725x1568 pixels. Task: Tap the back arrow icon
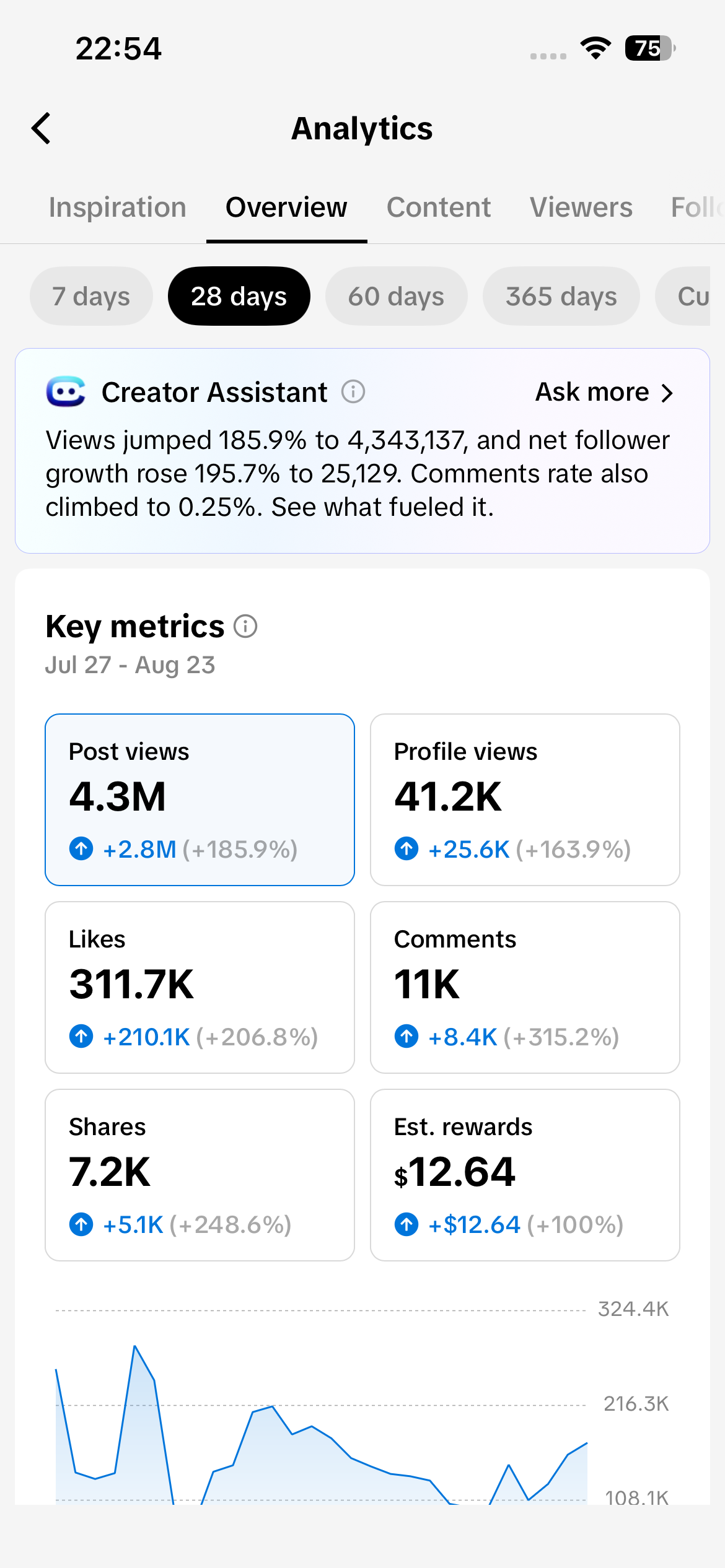tap(41, 129)
